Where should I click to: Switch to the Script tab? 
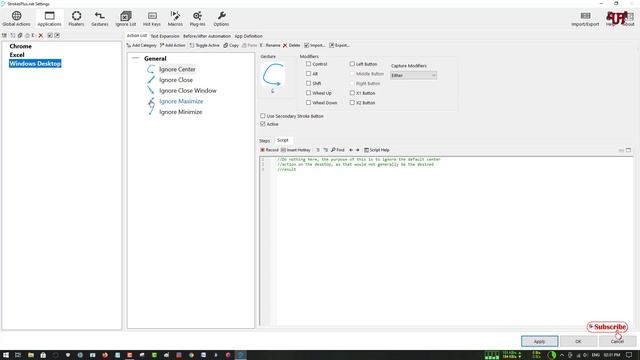(x=282, y=140)
